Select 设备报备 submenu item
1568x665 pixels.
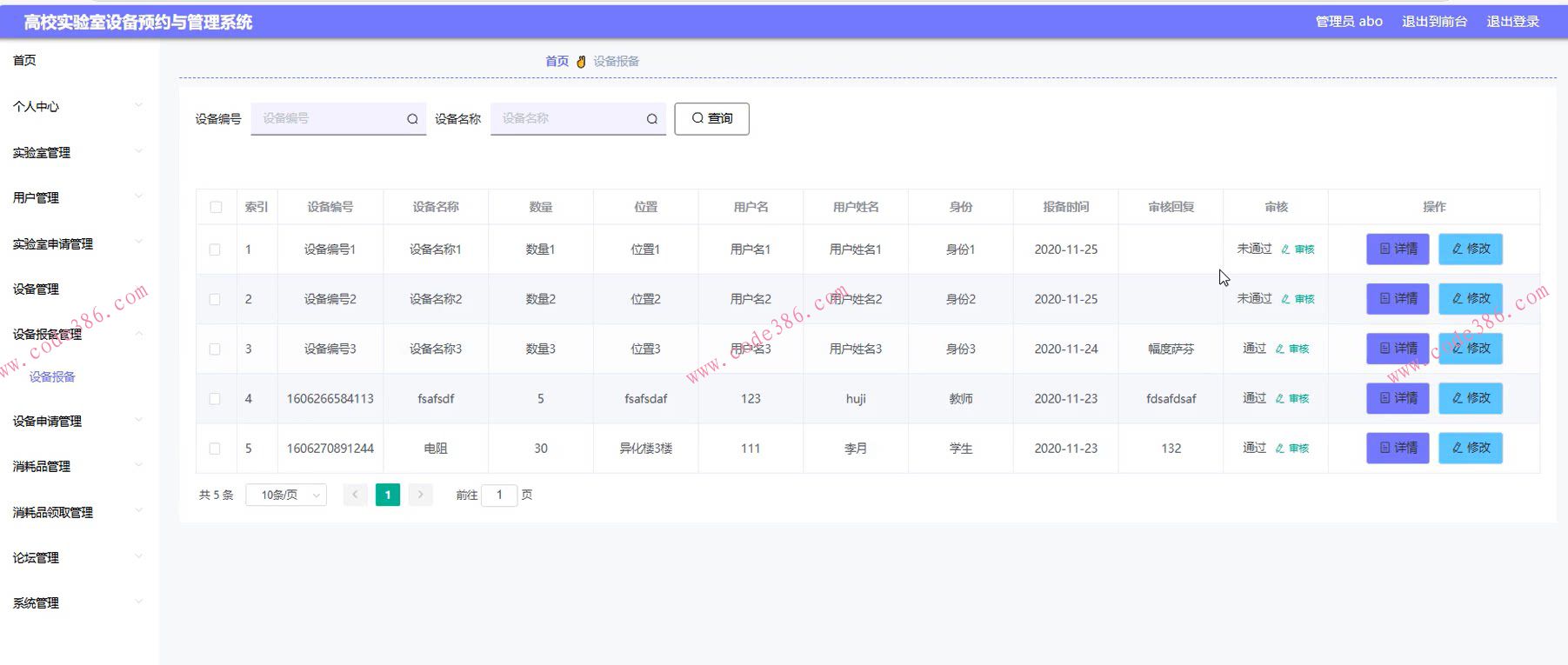[52, 376]
